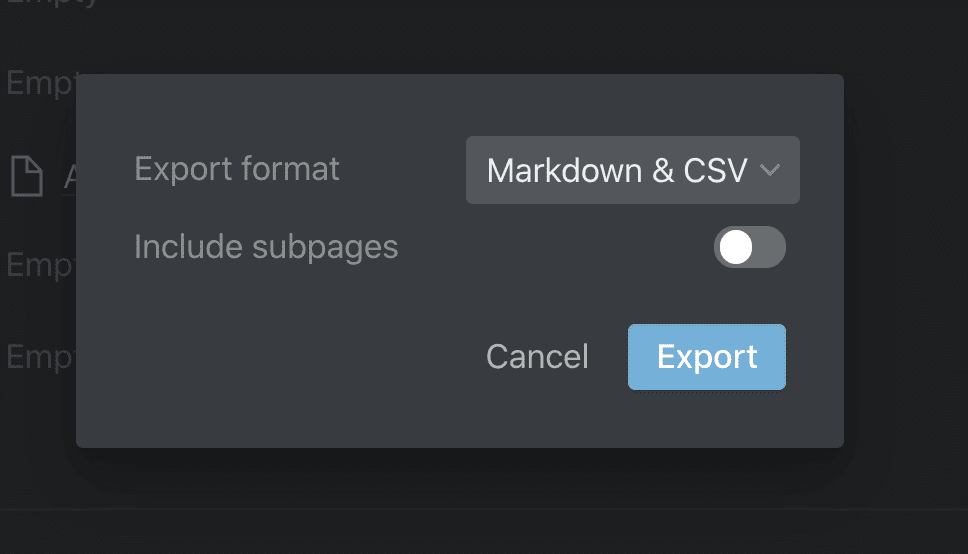Image resolution: width=968 pixels, height=554 pixels.
Task: Click the Empty row just above page icon
Action: pos(40,83)
